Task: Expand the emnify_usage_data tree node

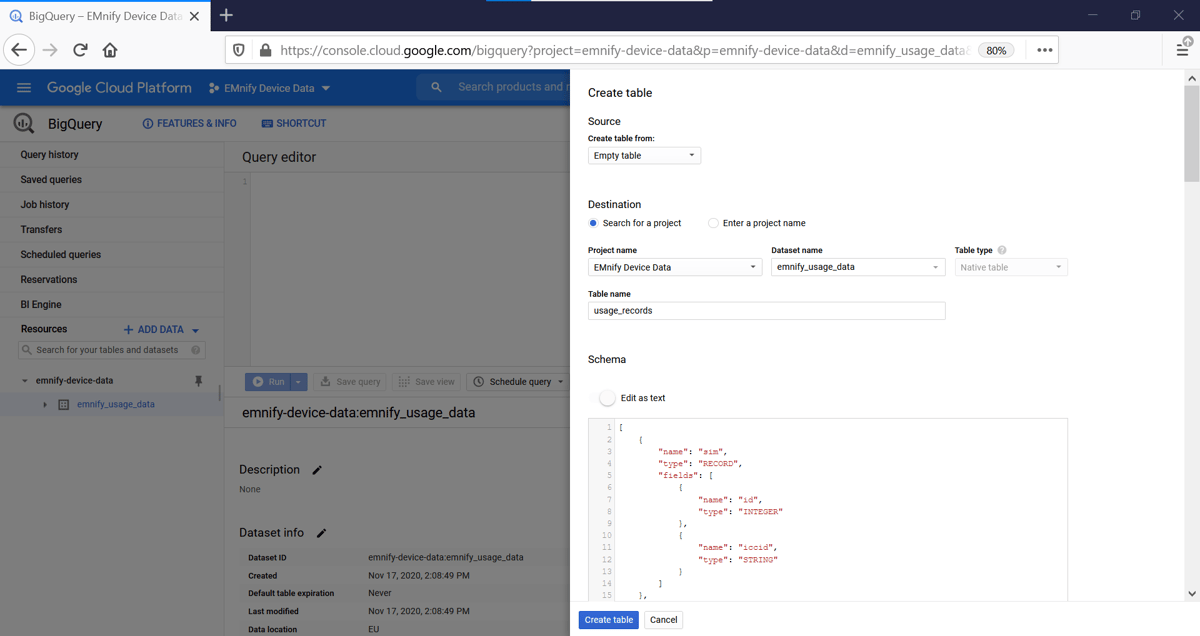Action: 45,405
